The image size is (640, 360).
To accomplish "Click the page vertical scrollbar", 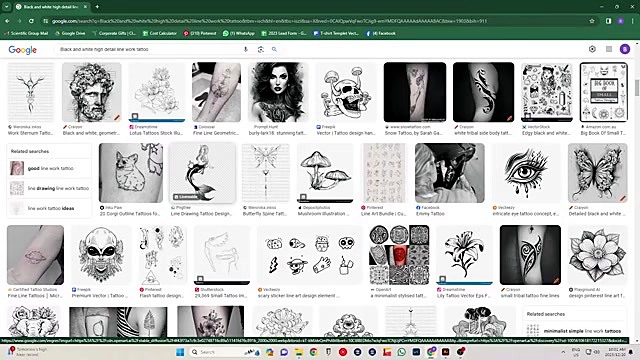I will point(637,88).
